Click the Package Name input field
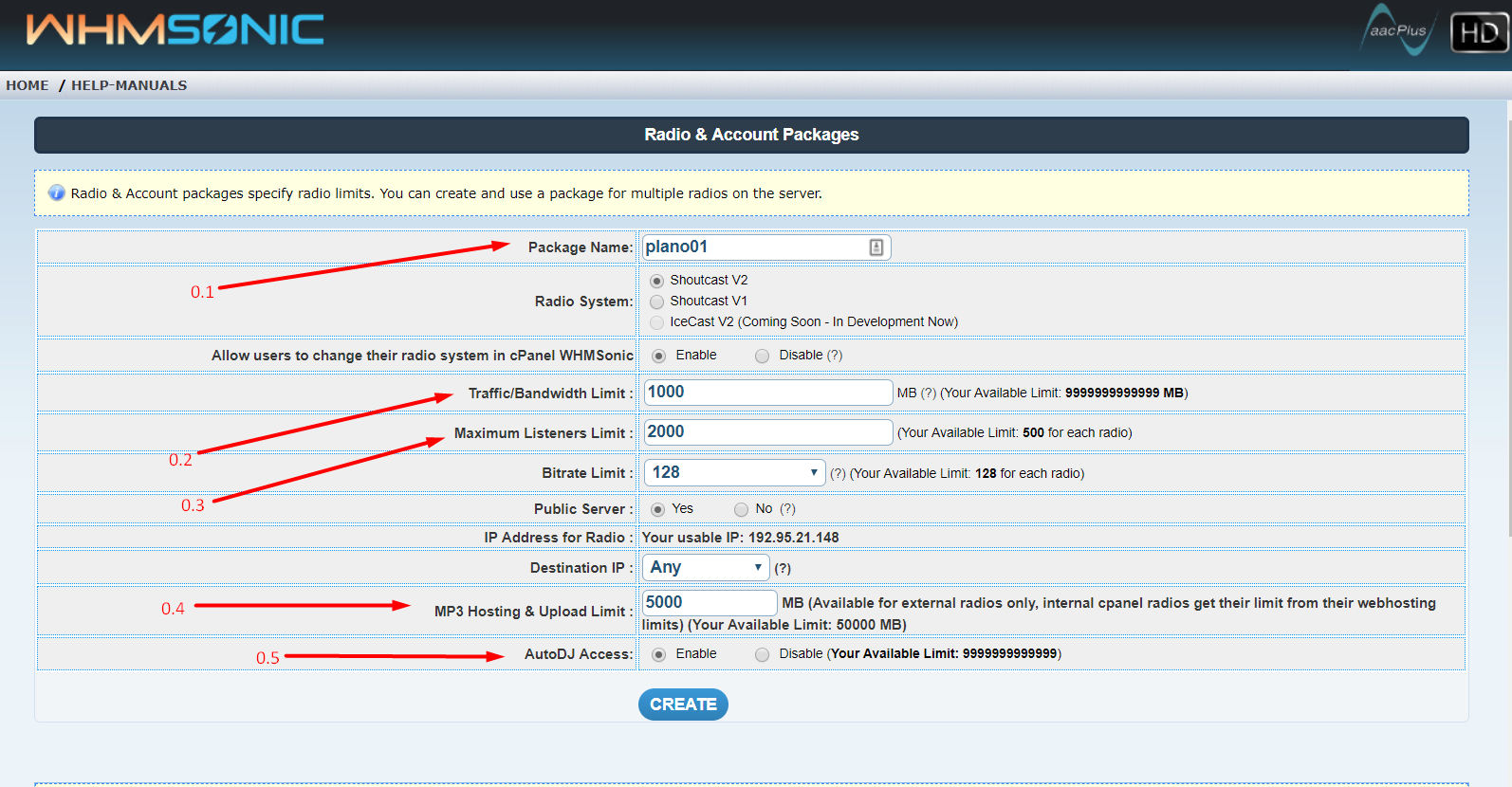The height and width of the screenshot is (787, 1512). 766,247
